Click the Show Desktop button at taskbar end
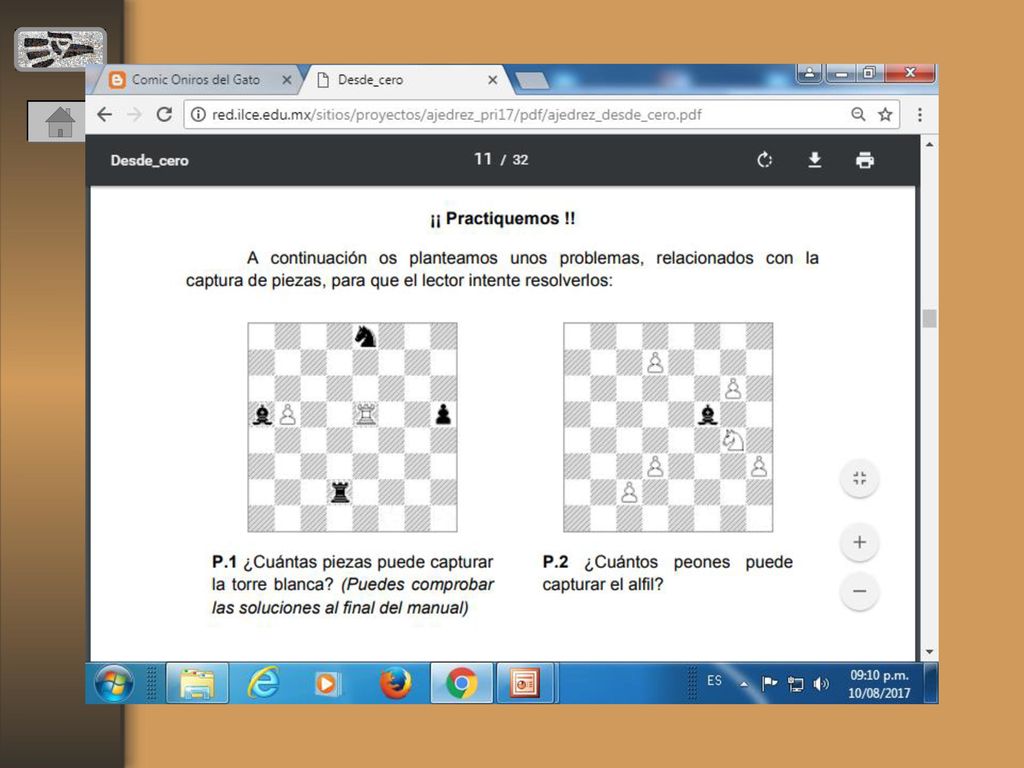The height and width of the screenshot is (768, 1024). pos(932,683)
